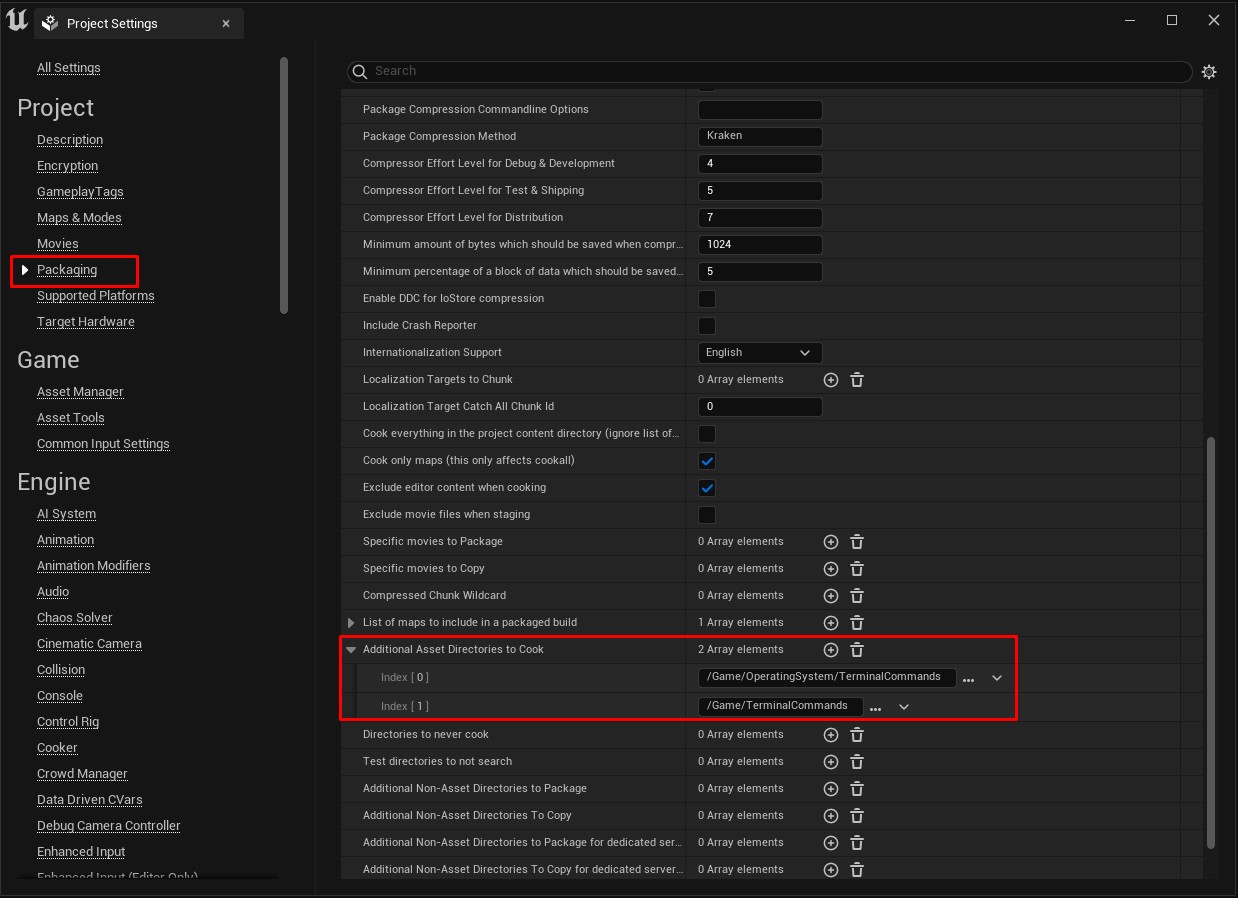Open options dropdown for Index 0 element
This screenshot has height=898, width=1238.
click(997, 678)
